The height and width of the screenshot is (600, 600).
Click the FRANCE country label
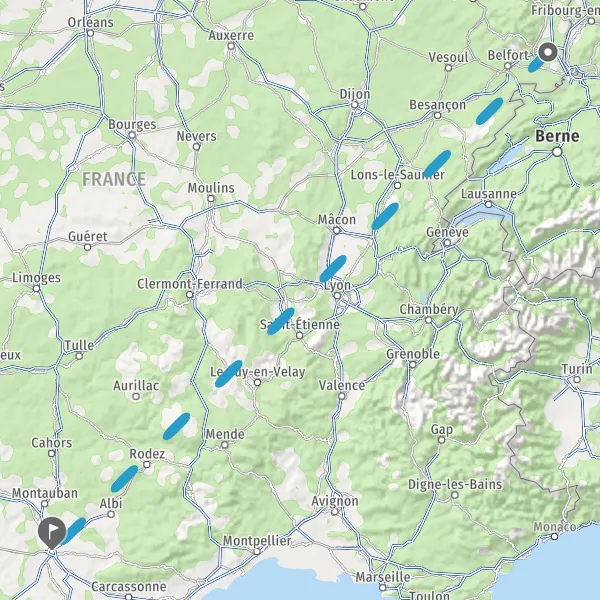pyautogui.click(x=114, y=179)
